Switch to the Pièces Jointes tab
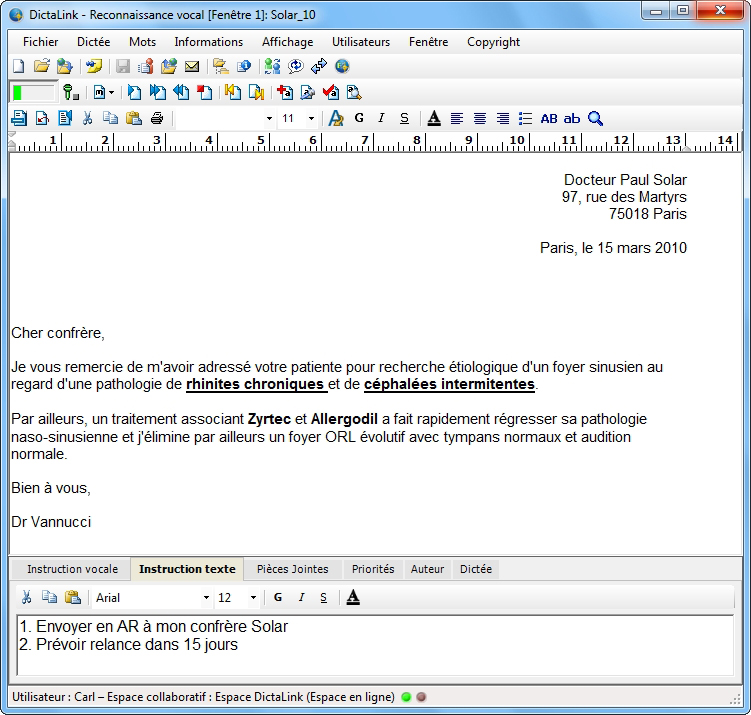The image size is (751, 715). [292, 569]
